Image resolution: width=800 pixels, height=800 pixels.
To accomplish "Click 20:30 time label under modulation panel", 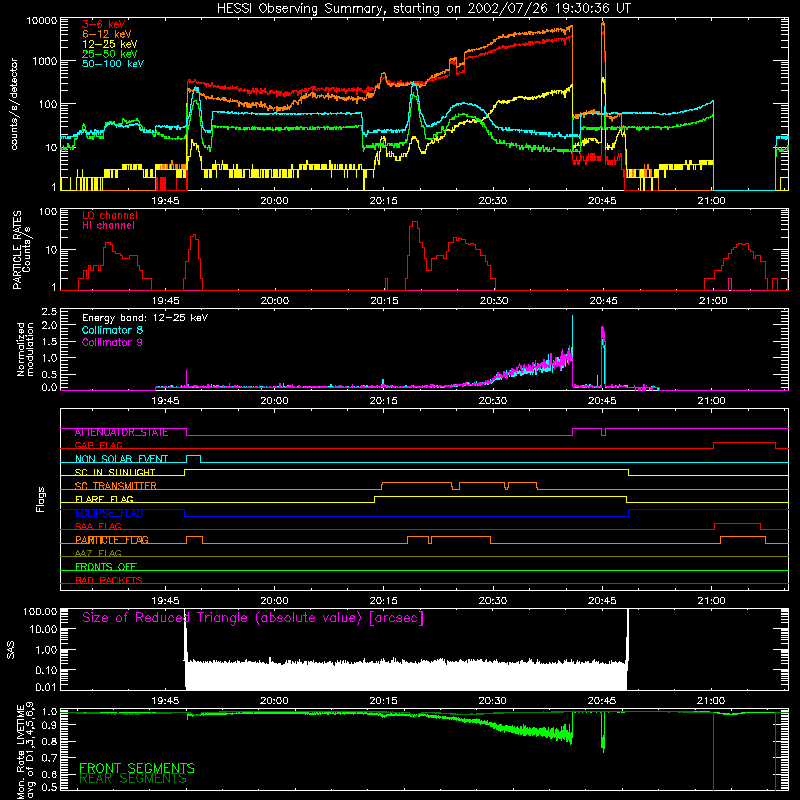I will pyautogui.click(x=493, y=401).
